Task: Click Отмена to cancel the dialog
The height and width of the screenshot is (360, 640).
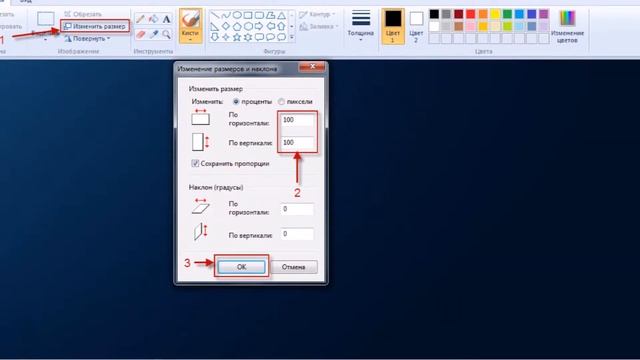Action: click(x=293, y=267)
